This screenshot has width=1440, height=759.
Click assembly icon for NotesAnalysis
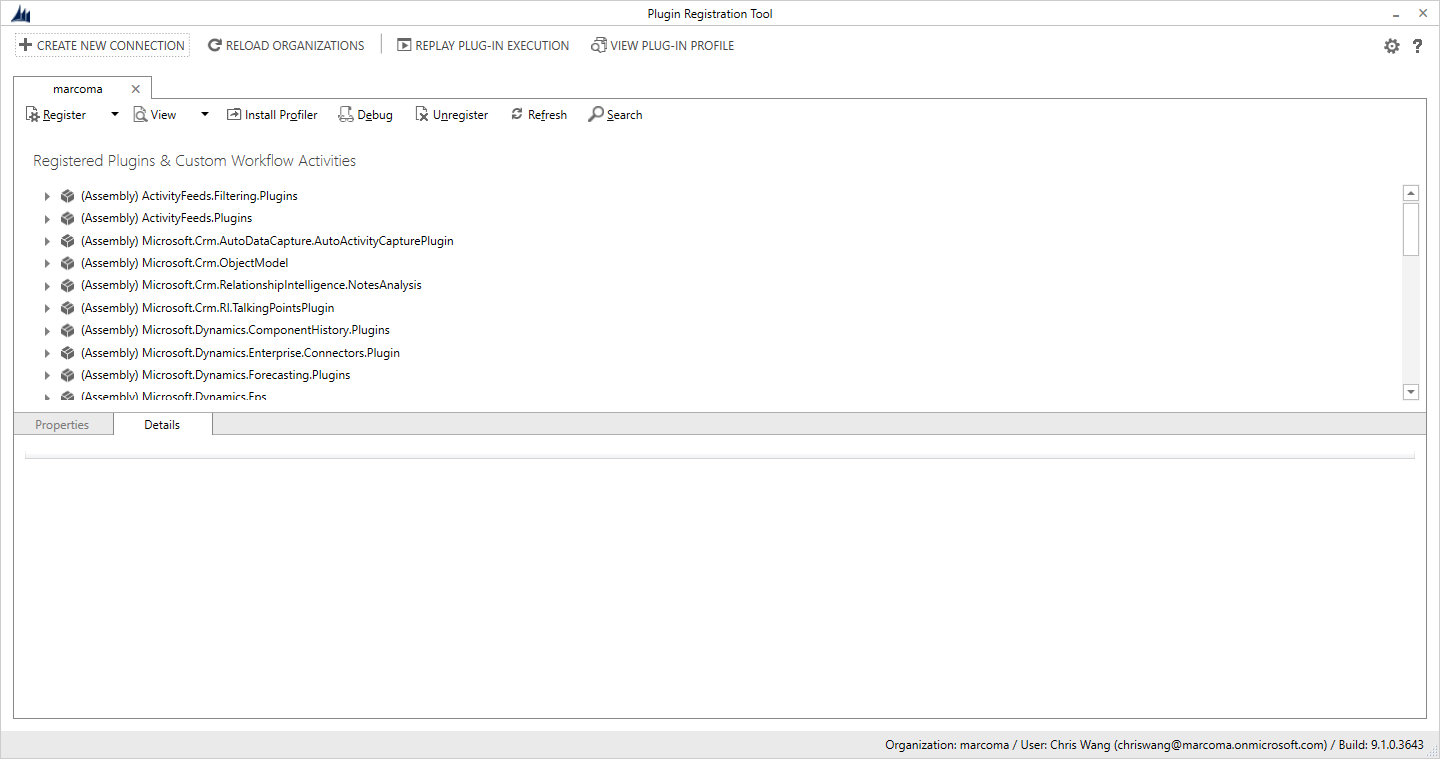click(x=67, y=285)
